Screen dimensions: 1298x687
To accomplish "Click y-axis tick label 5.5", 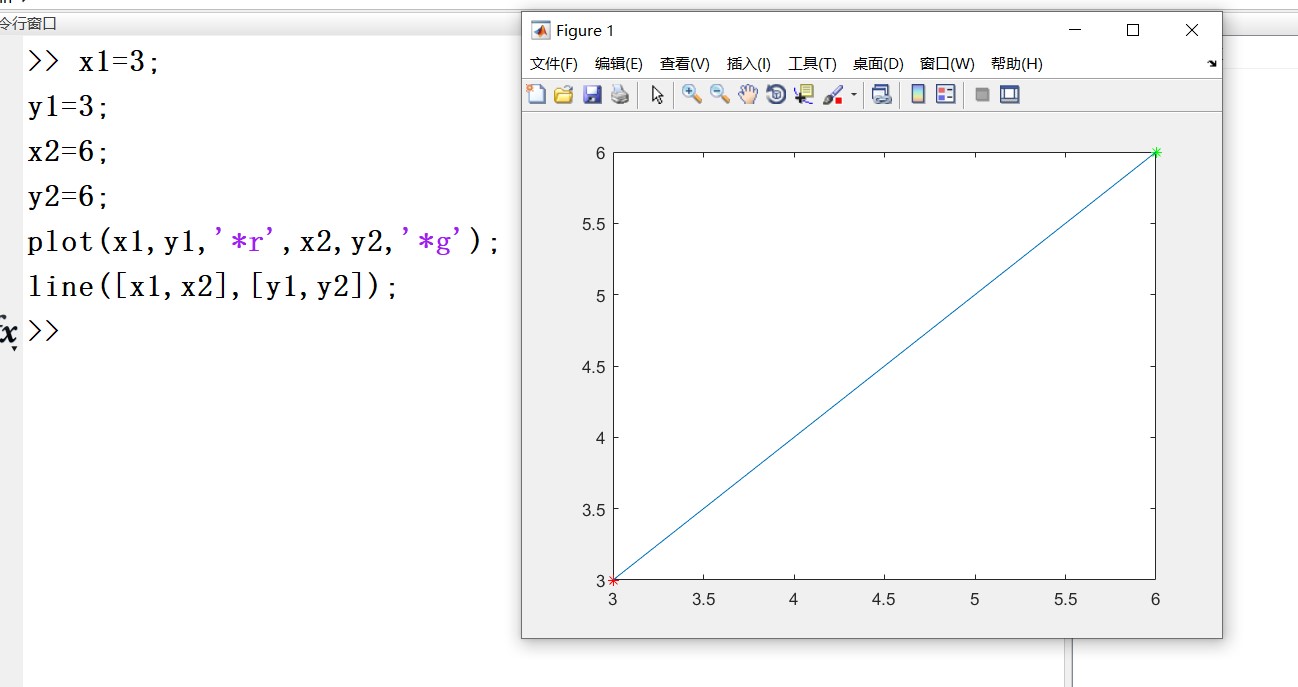I will [594, 224].
